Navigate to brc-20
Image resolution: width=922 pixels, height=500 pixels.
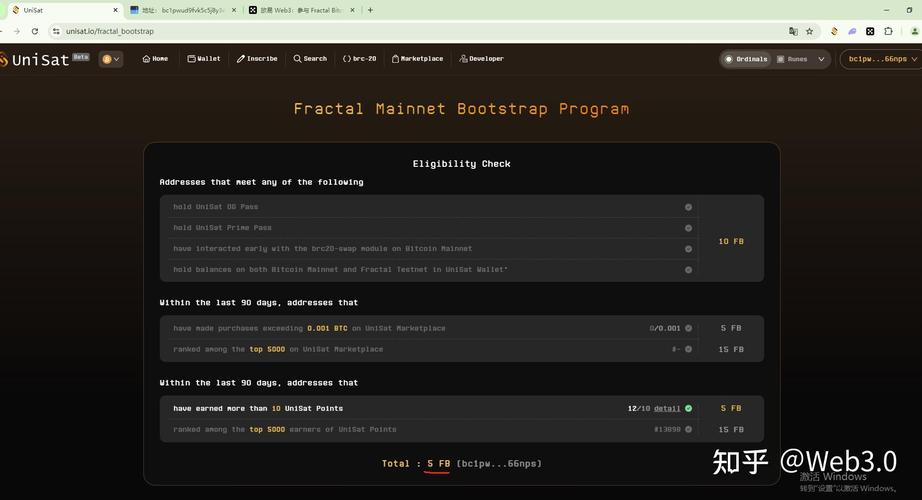click(x=359, y=59)
